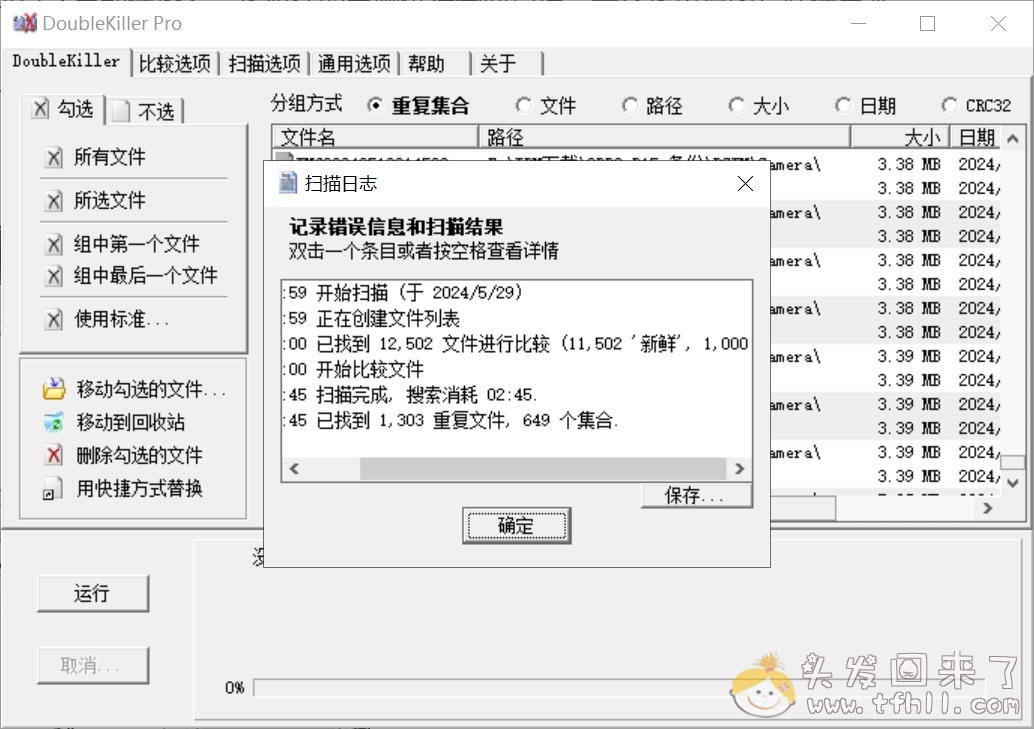The width and height of the screenshot is (1034, 729).
Task: Open the 关于 tab
Action: point(508,64)
